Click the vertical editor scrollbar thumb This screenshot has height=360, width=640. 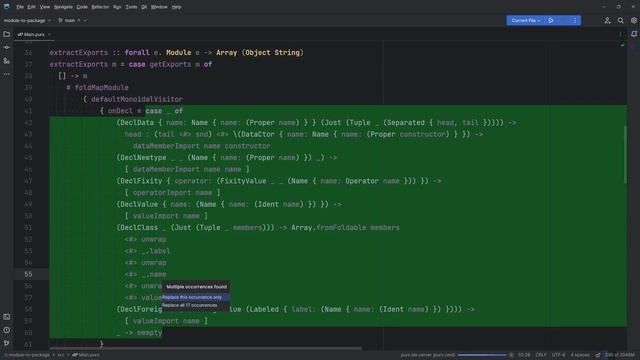click(625, 155)
